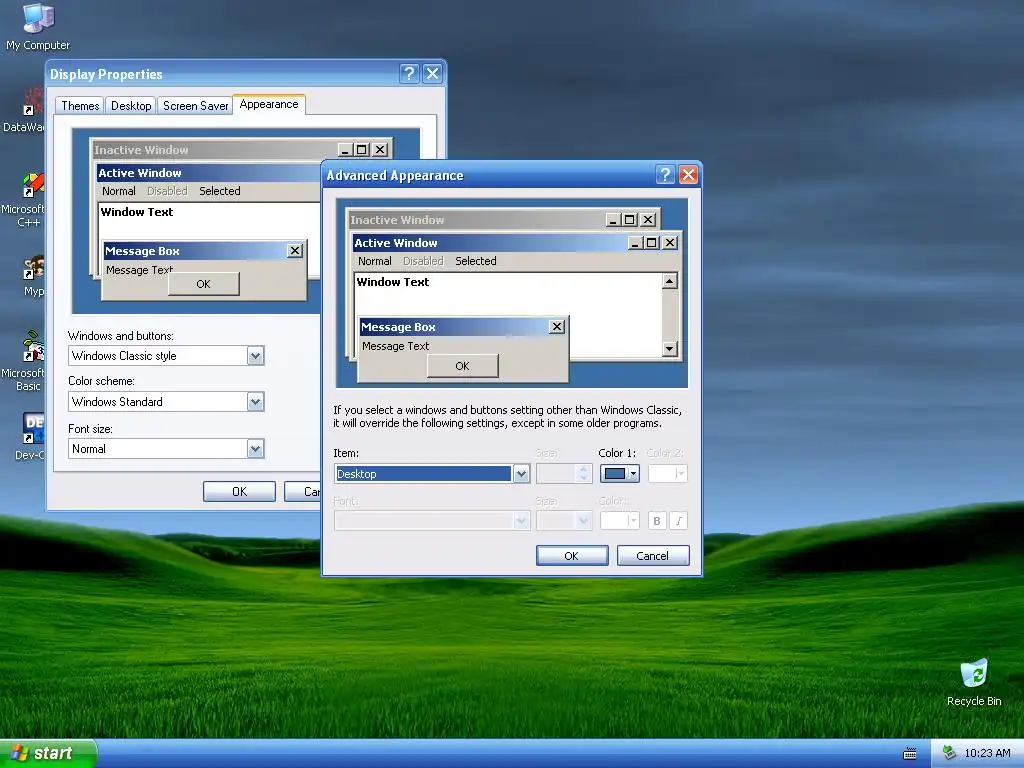The width and height of the screenshot is (1024, 768).
Task: Click Inactive Window maximize icon in Advanced preview
Action: tap(629, 220)
